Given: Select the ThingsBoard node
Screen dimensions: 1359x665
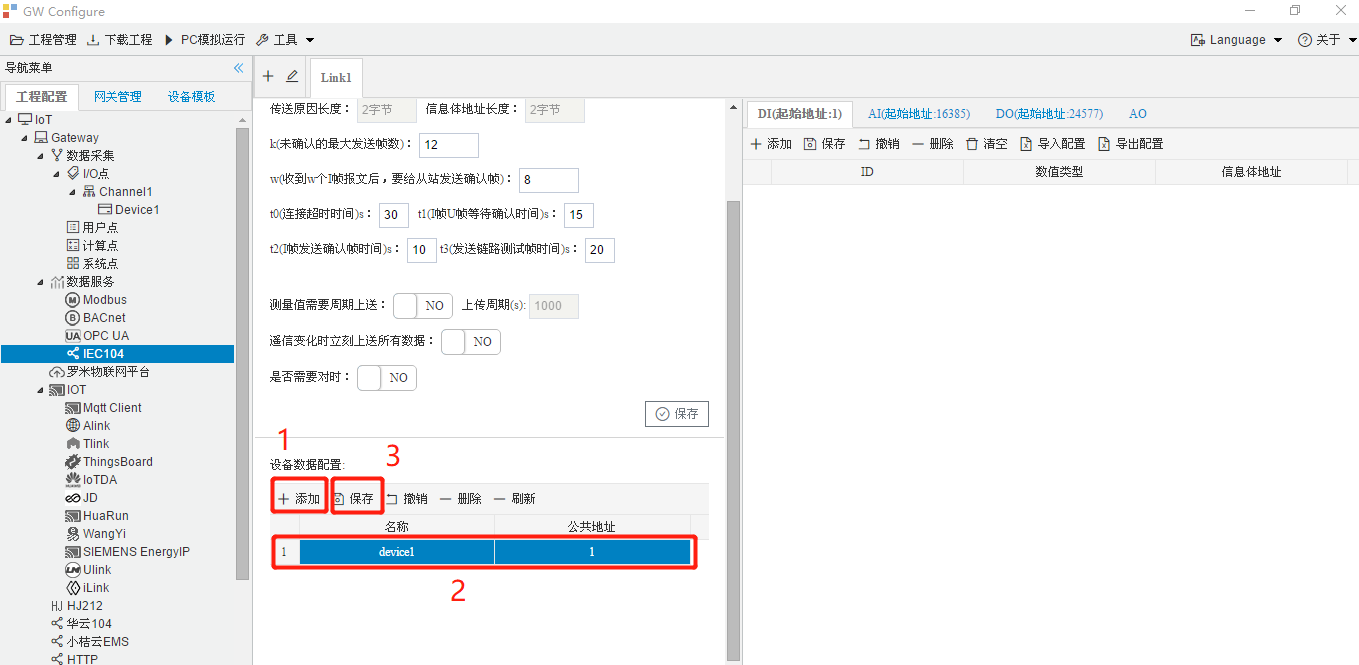Looking at the screenshot, I should point(109,462).
